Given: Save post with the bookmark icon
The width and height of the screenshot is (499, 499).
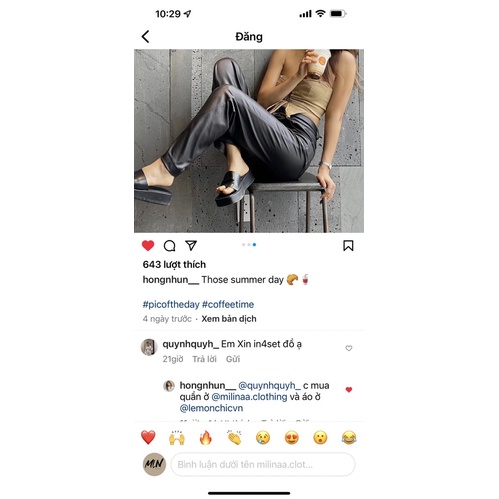Looking at the screenshot, I should (x=348, y=246).
